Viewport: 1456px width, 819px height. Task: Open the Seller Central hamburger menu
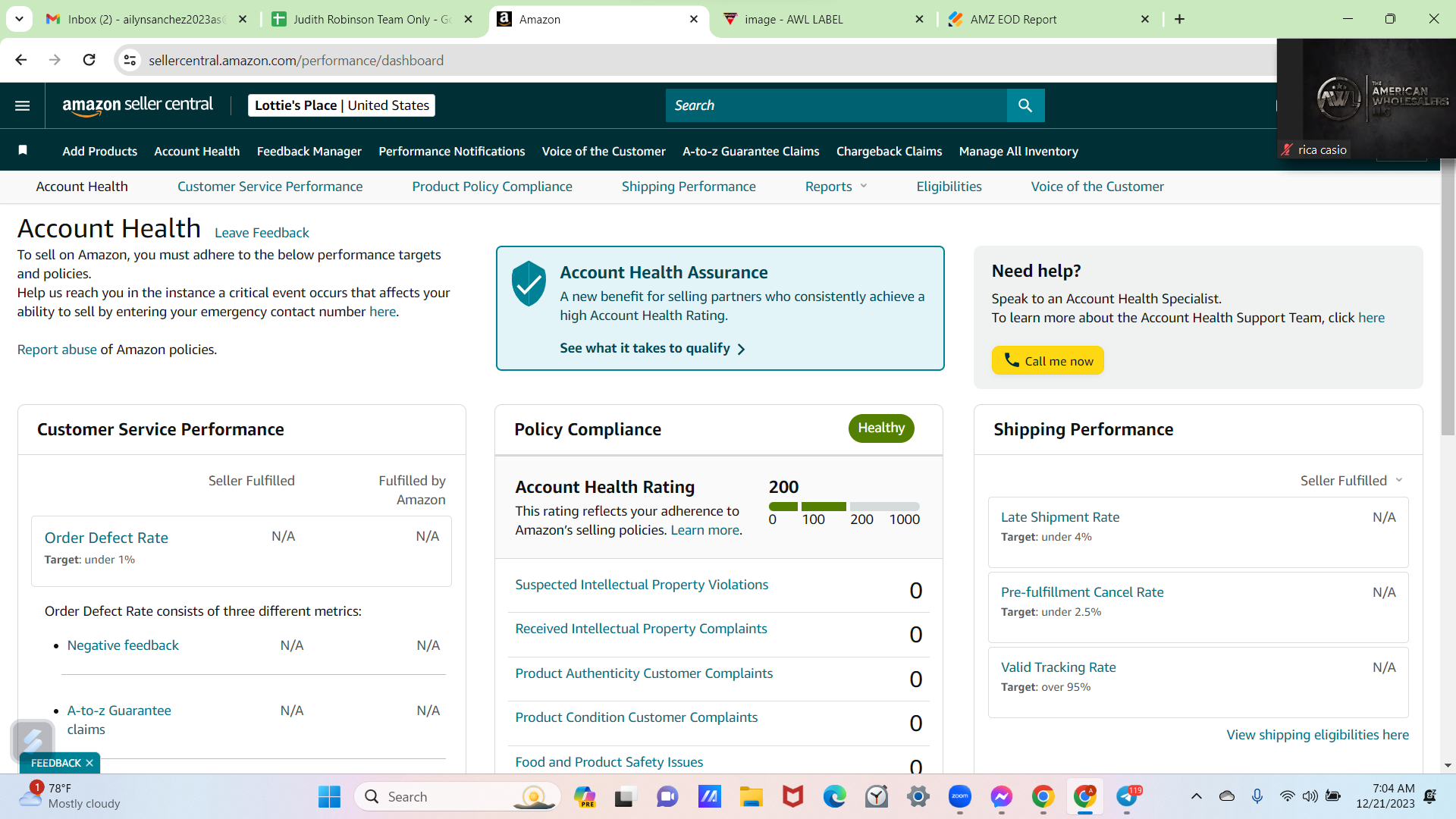(x=23, y=105)
